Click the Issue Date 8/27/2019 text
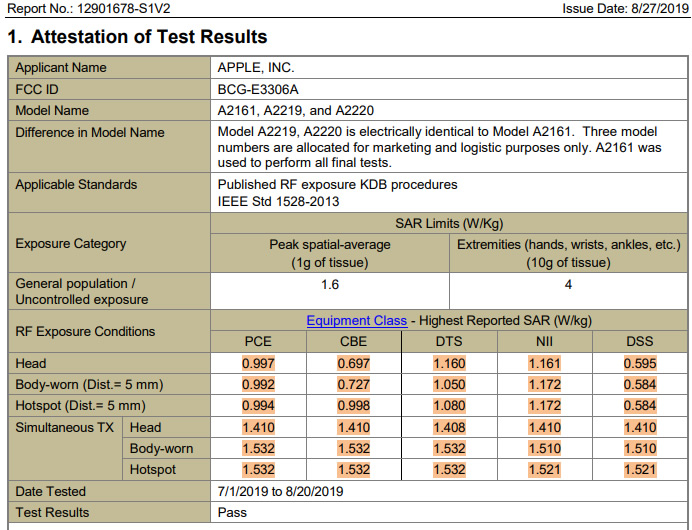The width and height of the screenshot is (692, 530). pos(625,9)
